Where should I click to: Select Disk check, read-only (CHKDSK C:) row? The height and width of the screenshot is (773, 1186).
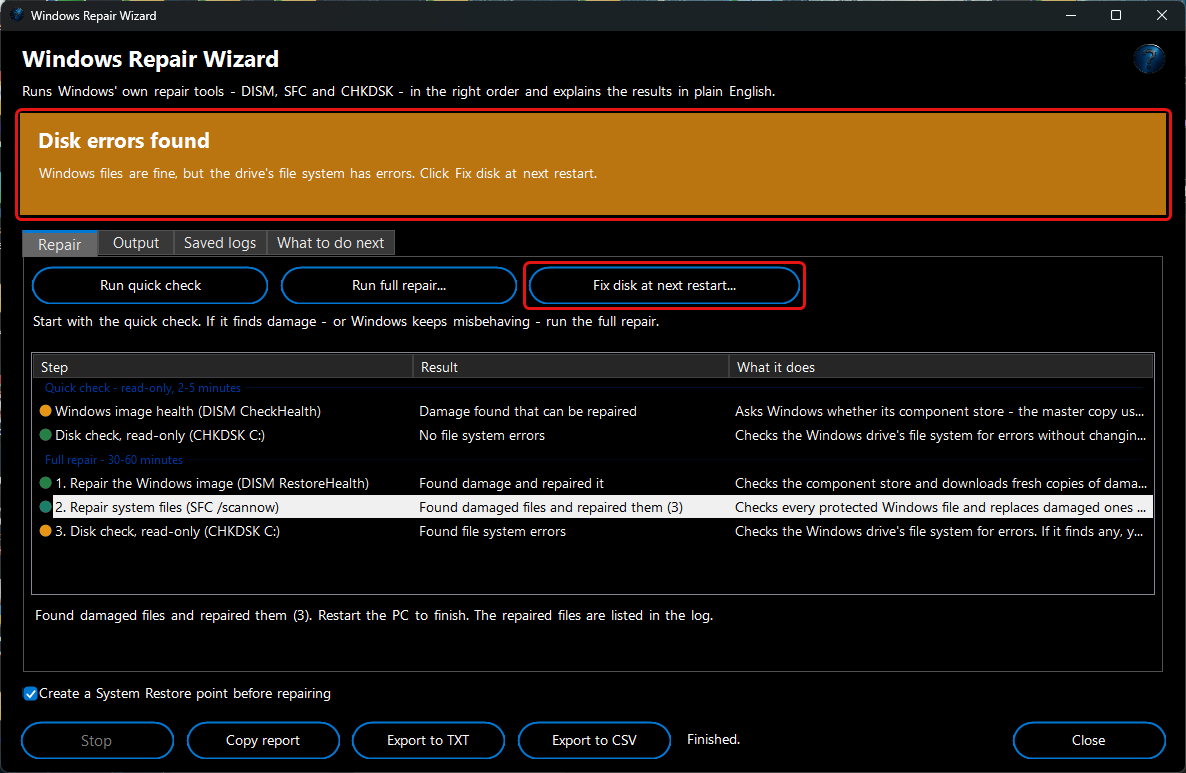click(593, 435)
